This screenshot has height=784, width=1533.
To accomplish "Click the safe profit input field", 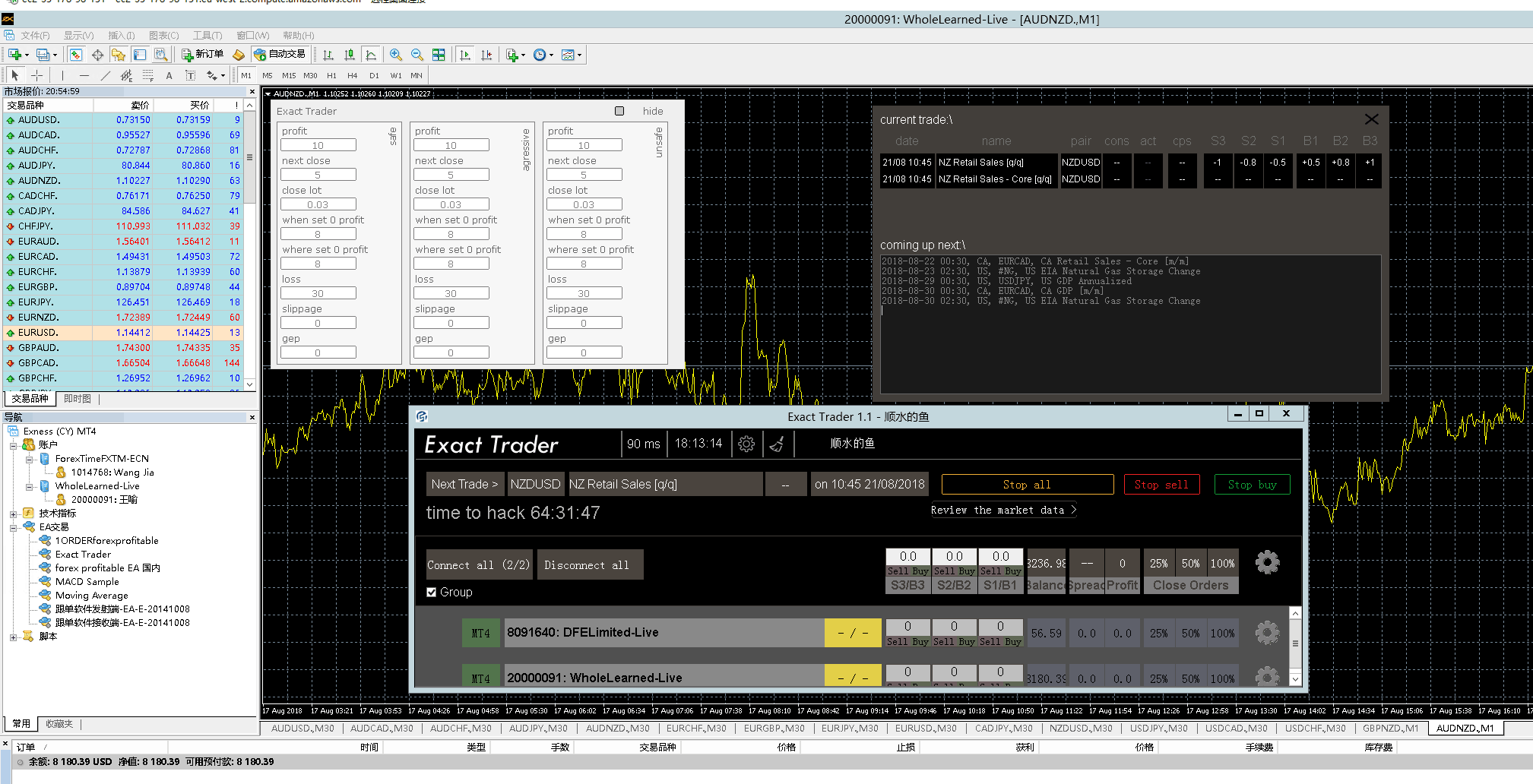I will 318,145.
